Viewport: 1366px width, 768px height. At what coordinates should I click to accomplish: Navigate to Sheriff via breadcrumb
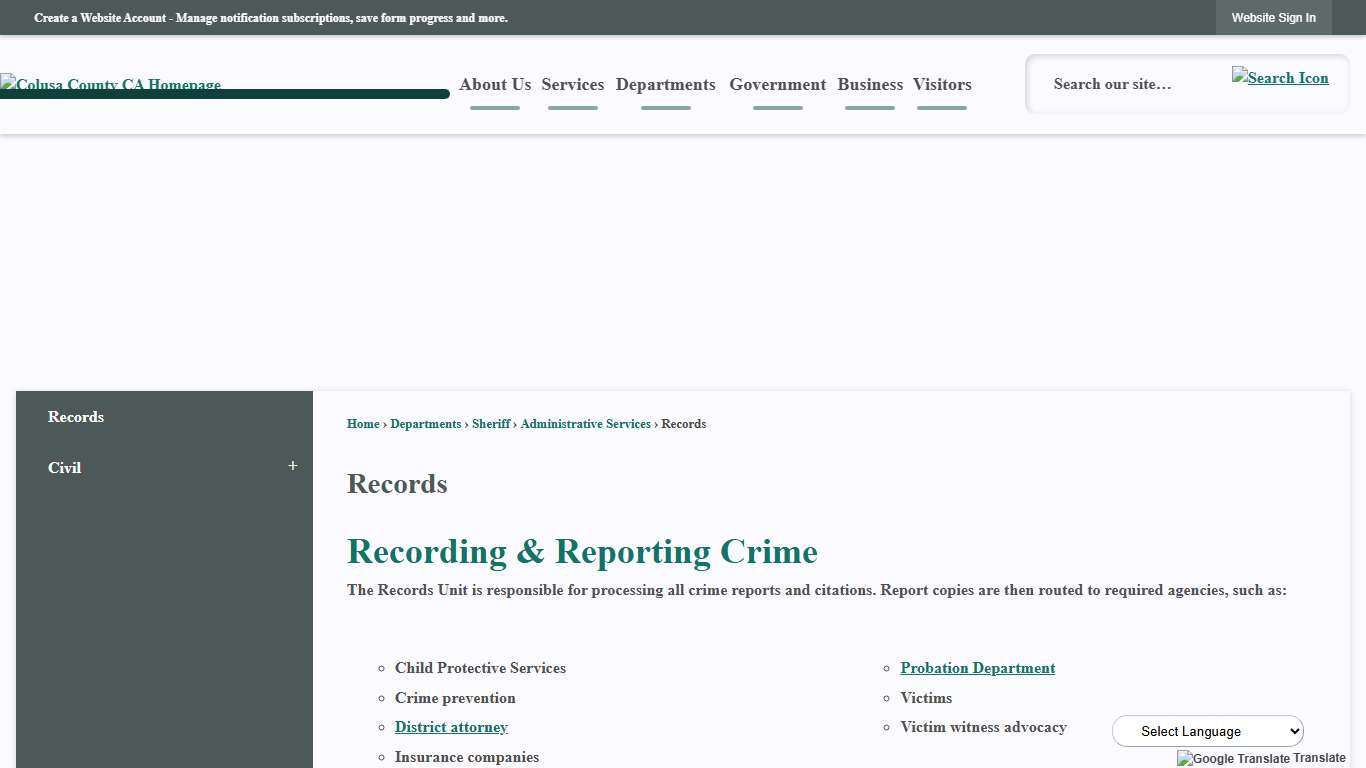[x=490, y=424]
